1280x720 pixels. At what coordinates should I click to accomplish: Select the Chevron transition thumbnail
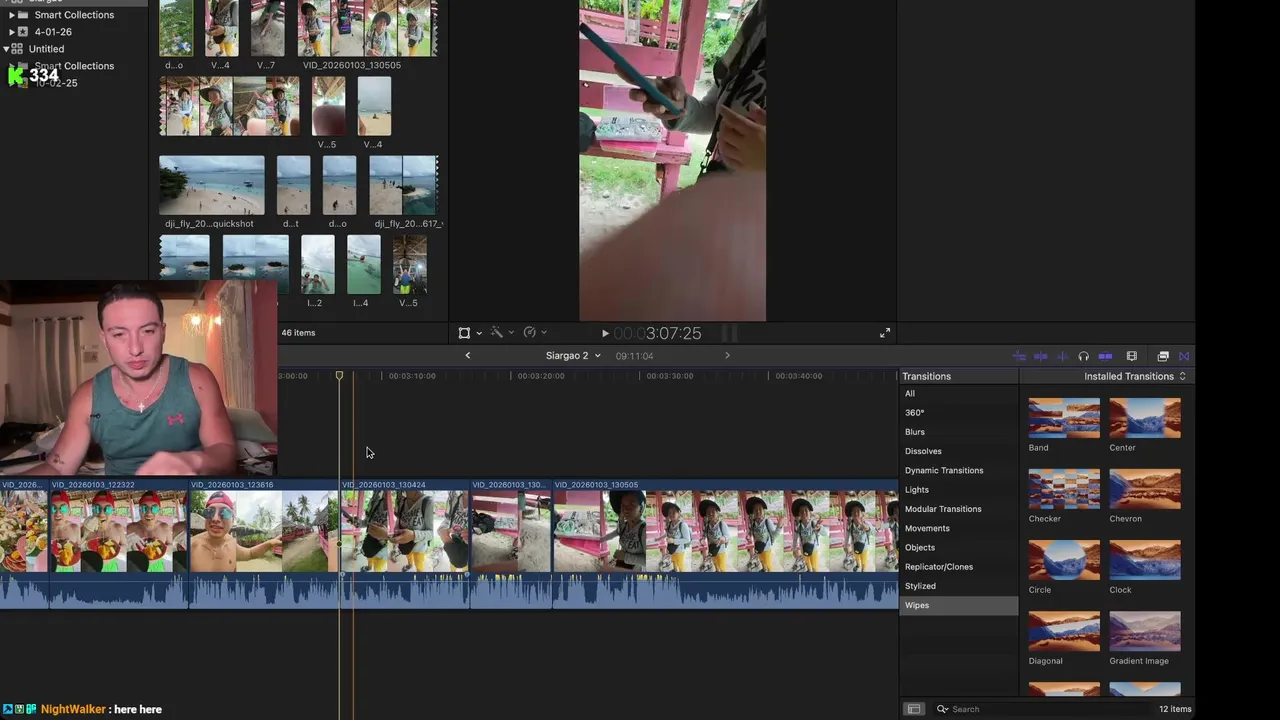click(1145, 489)
